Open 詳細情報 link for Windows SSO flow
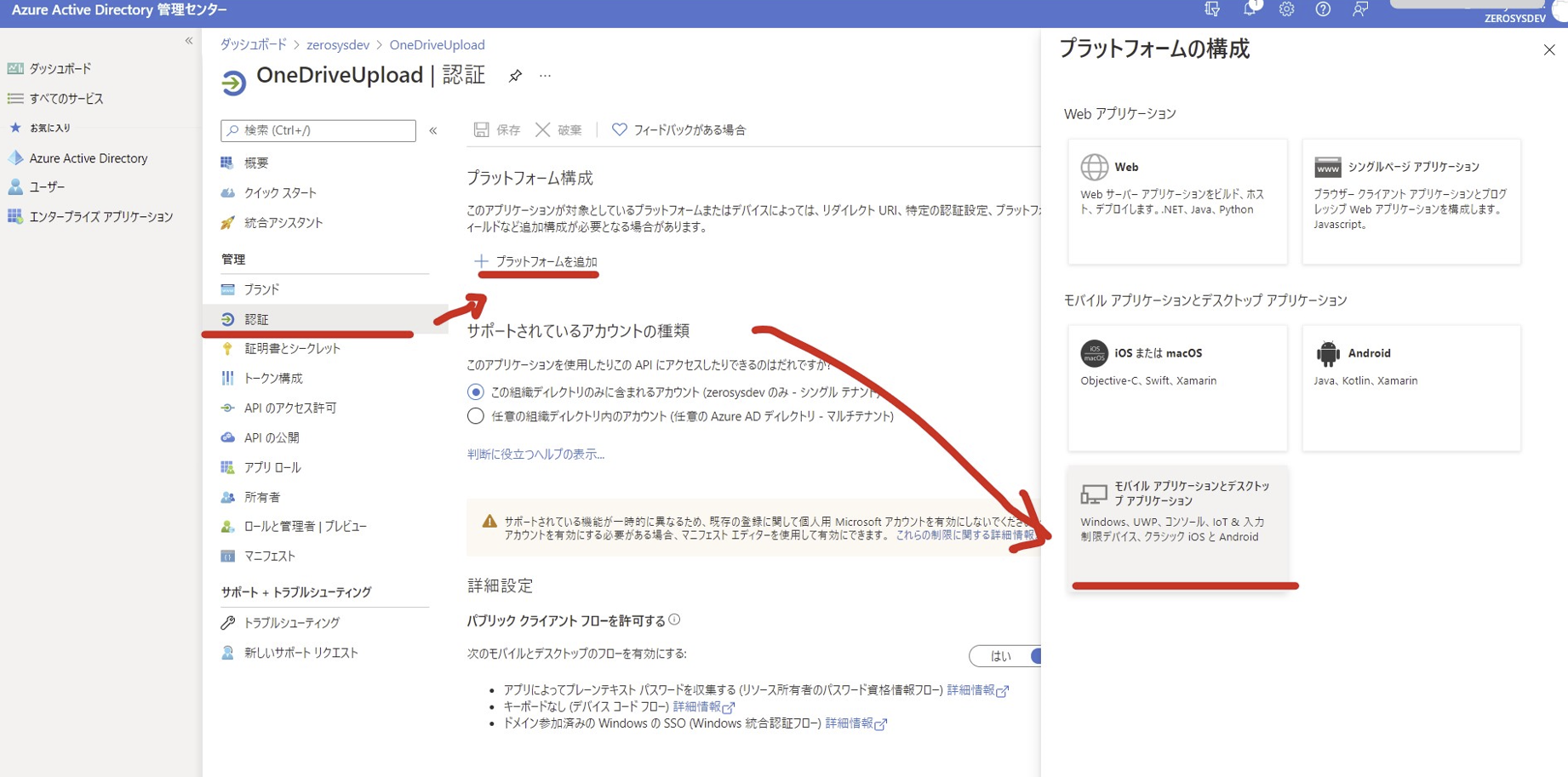 pos(856,723)
